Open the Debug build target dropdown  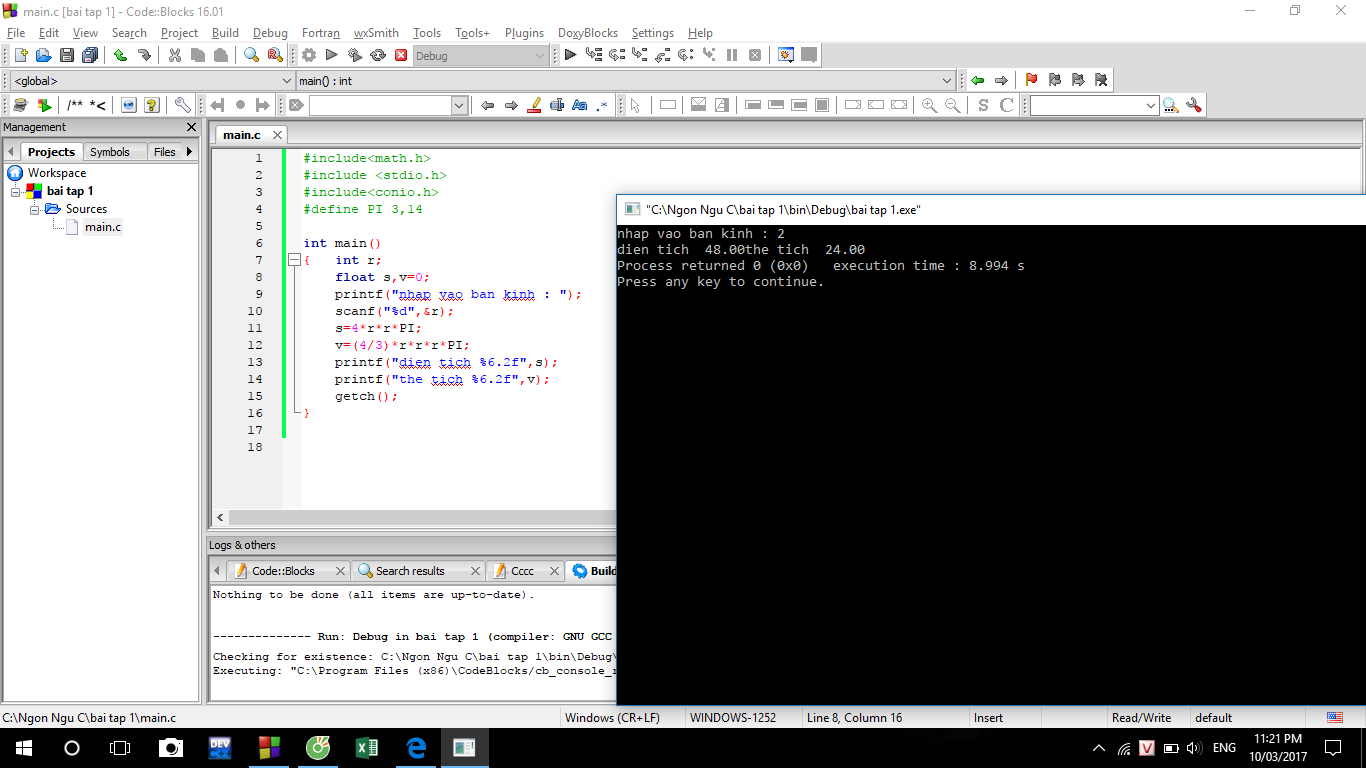[x=540, y=56]
